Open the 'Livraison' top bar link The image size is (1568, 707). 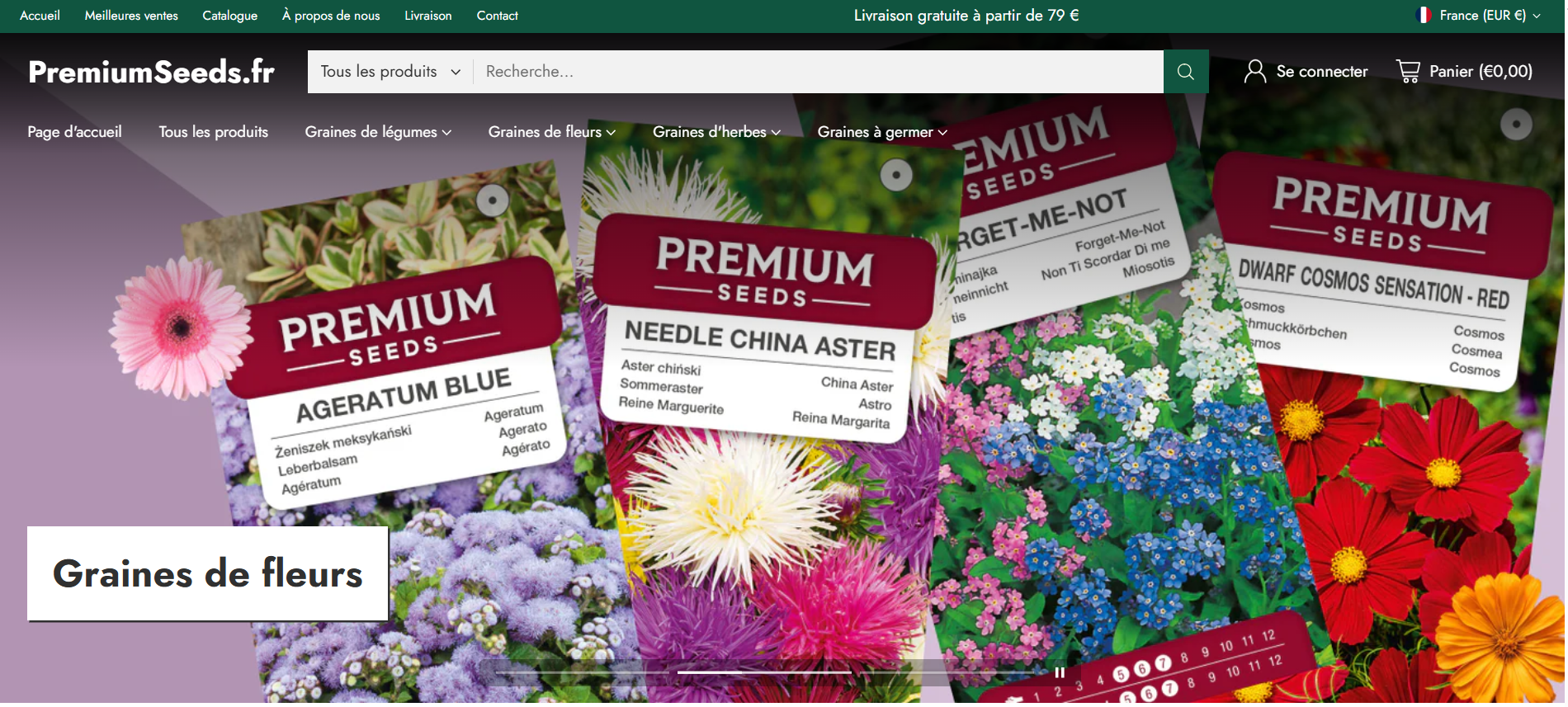point(427,16)
